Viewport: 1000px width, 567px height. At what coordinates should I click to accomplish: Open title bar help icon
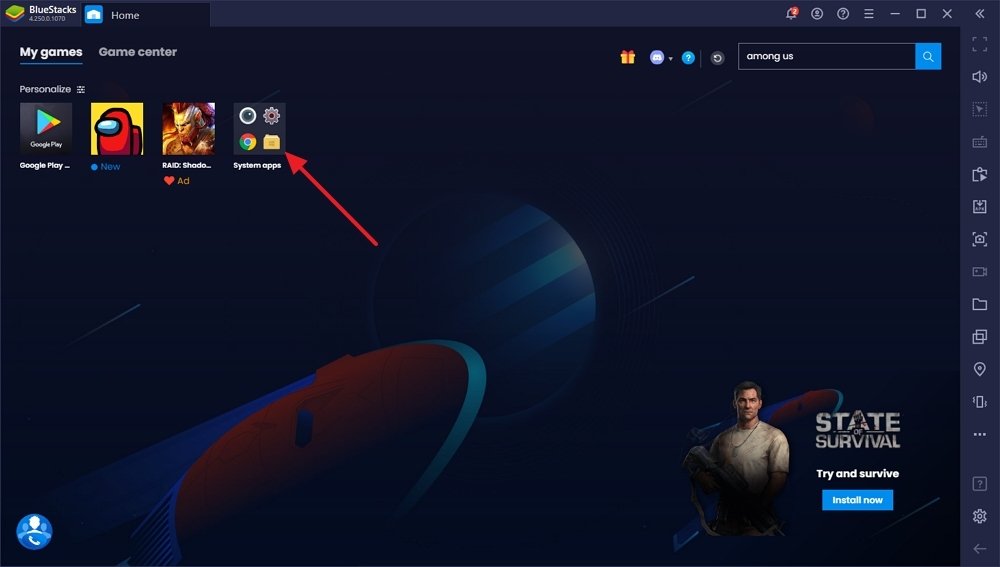coord(843,13)
